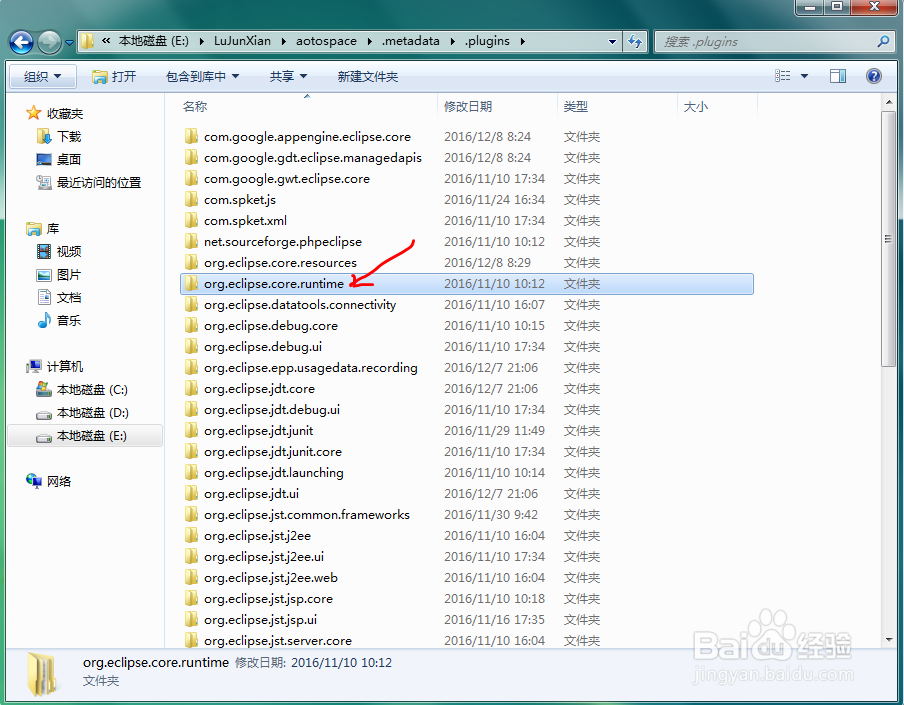Toggle the preview pane icon
Viewport: 904px width, 705px height.
[838, 76]
